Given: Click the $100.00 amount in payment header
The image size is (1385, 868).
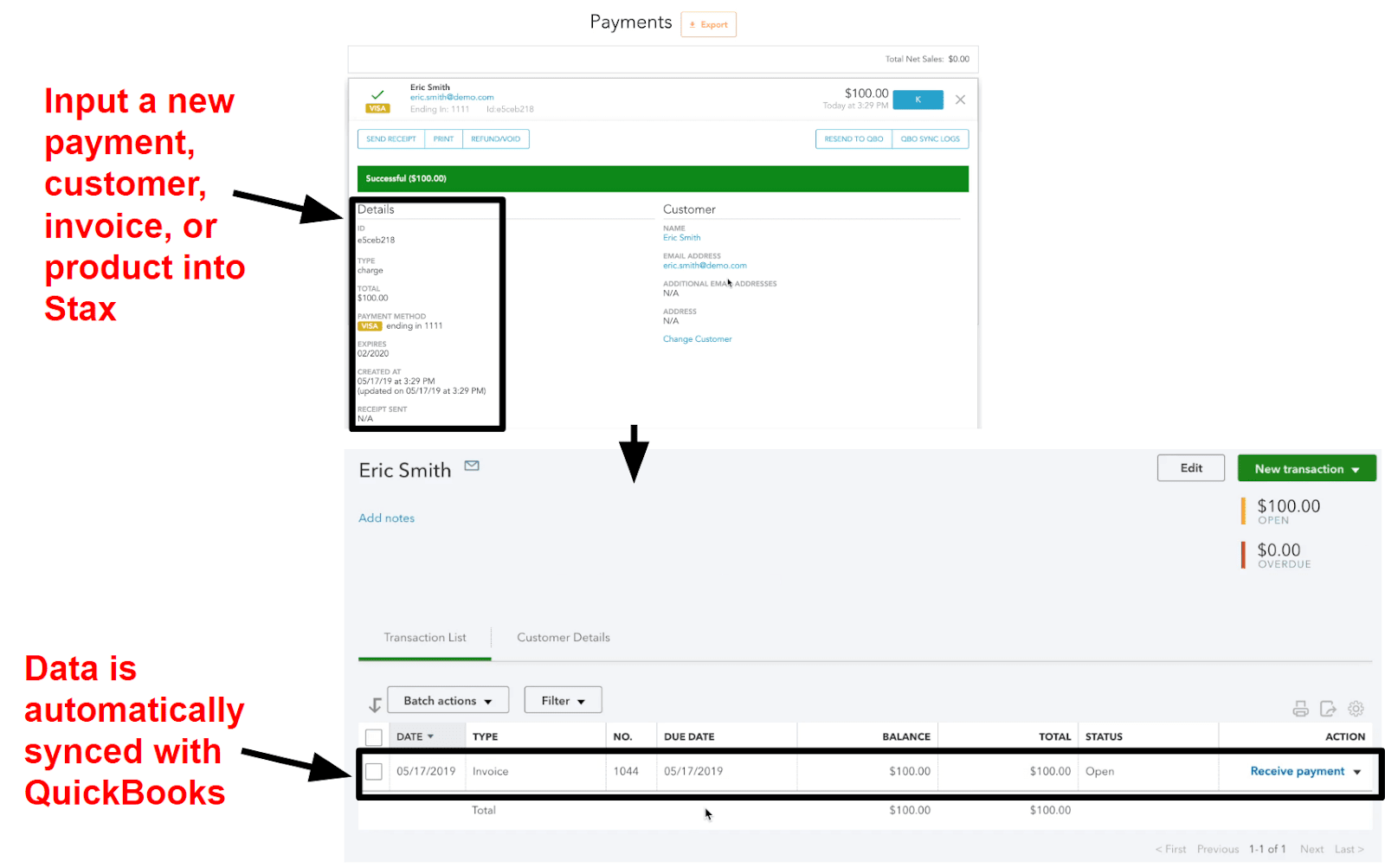Looking at the screenshot, I should click(866, 93).
